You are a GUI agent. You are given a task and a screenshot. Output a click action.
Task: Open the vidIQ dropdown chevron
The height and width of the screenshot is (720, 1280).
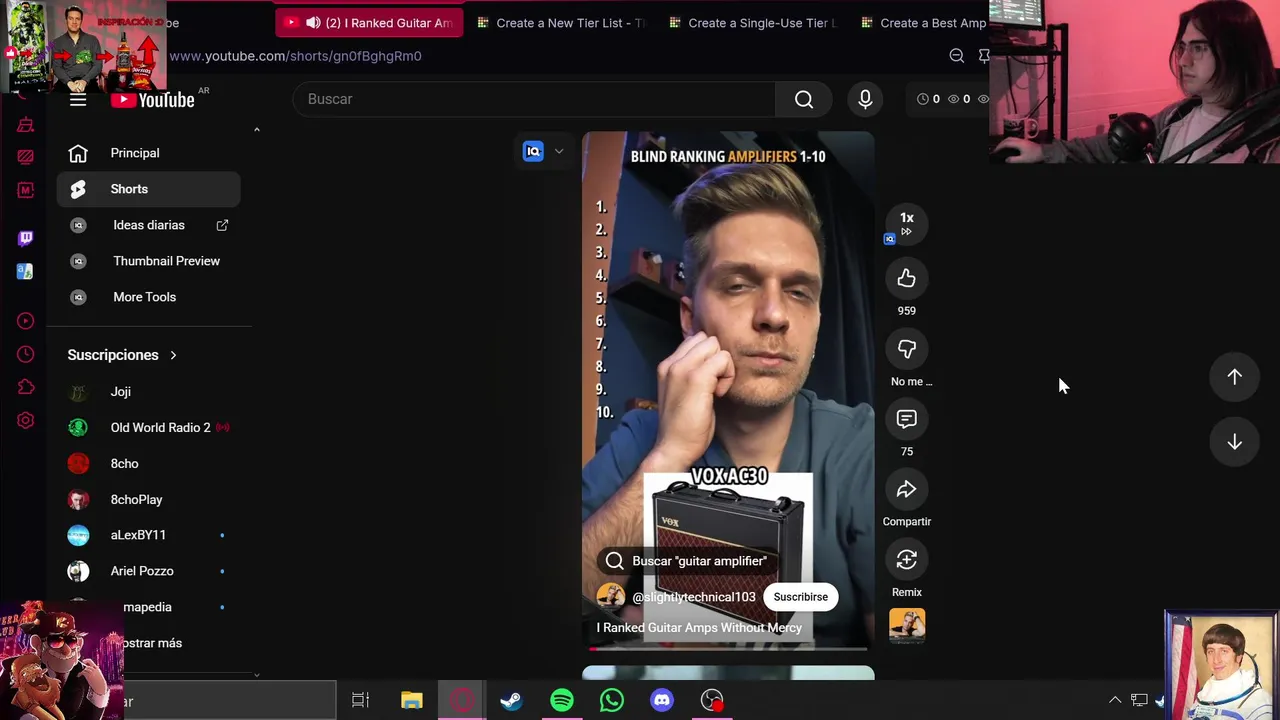pyautogui.click(x=559, y=151)
